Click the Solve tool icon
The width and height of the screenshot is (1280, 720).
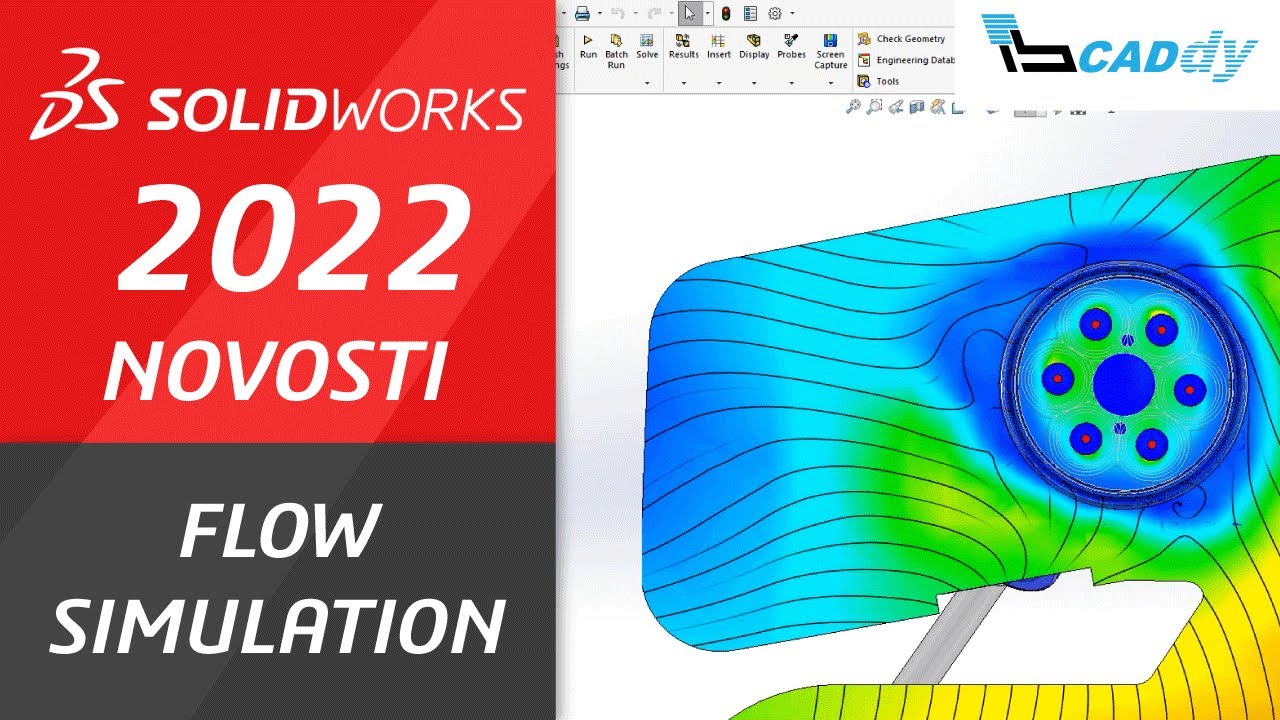coord(647,41)
